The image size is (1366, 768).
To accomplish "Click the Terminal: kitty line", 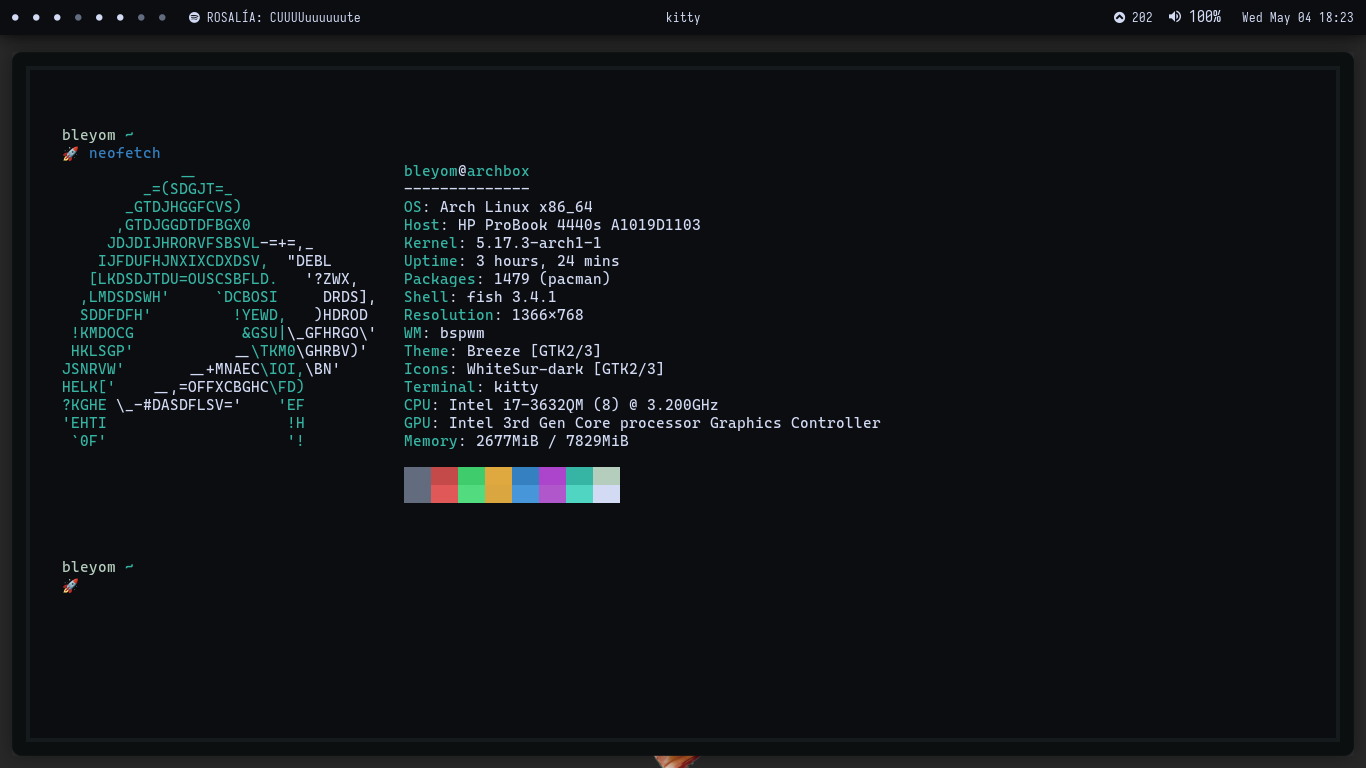I will point(471,387).
